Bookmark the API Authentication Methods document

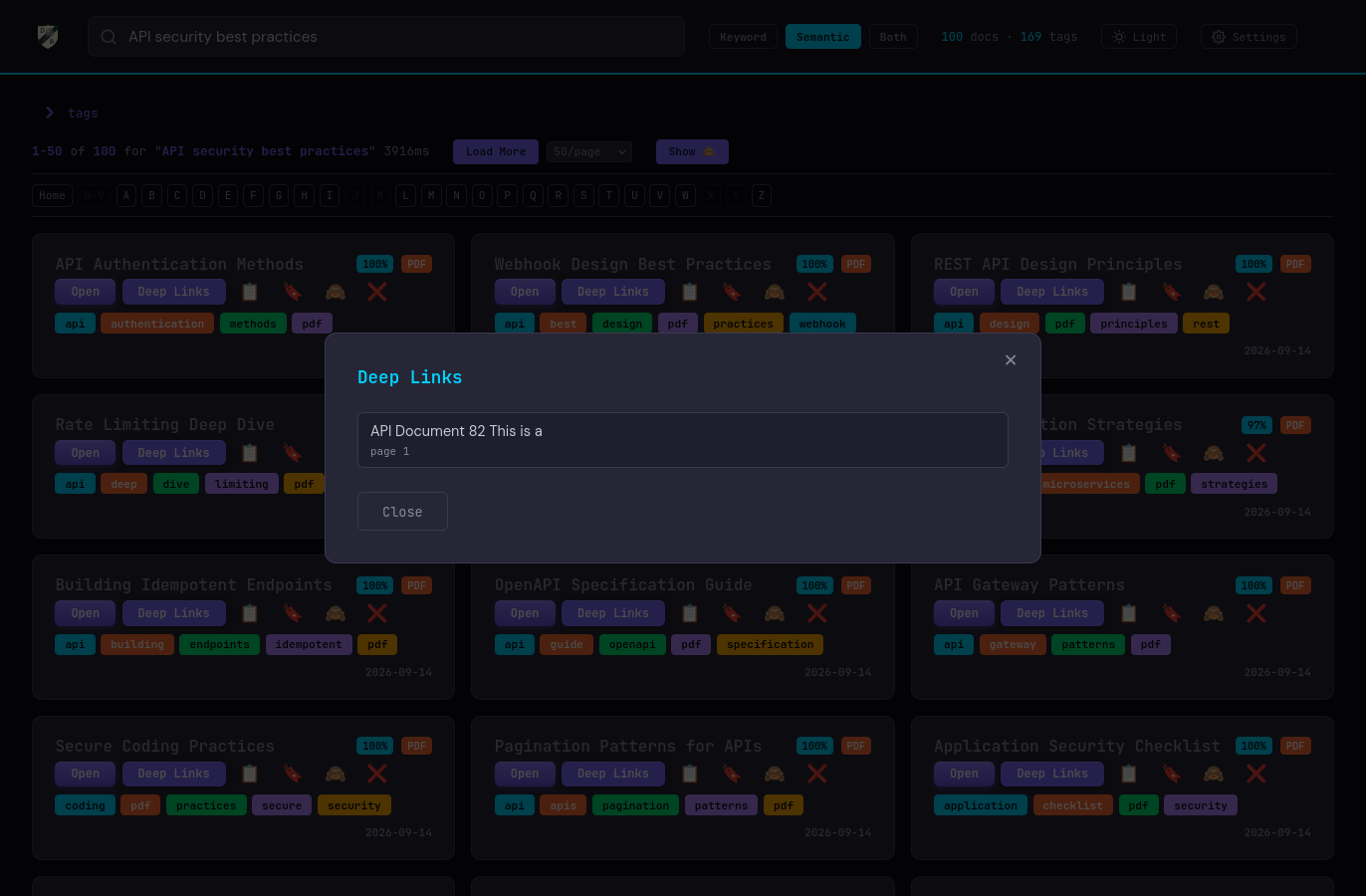(293, 292)
